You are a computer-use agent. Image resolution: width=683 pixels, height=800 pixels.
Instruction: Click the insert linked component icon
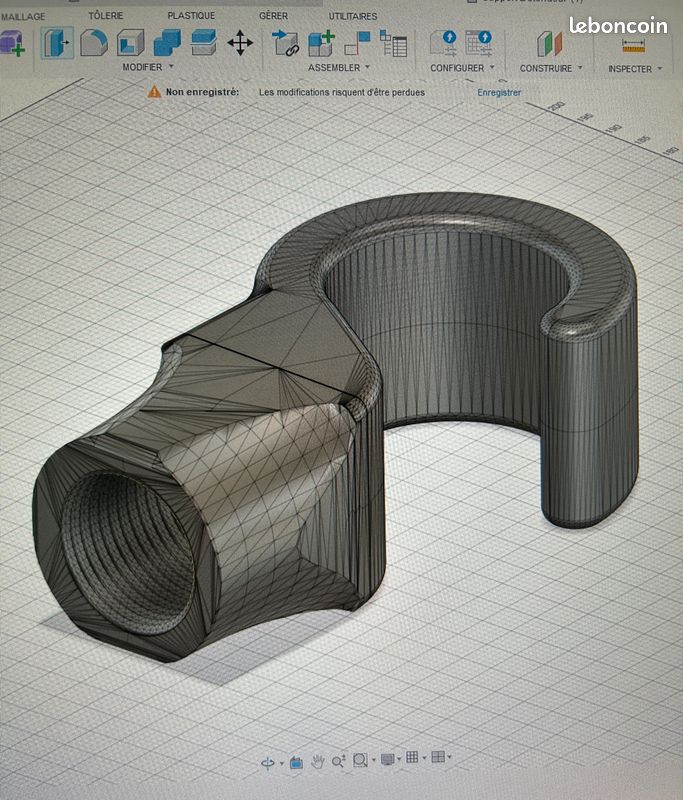[285, 43]
